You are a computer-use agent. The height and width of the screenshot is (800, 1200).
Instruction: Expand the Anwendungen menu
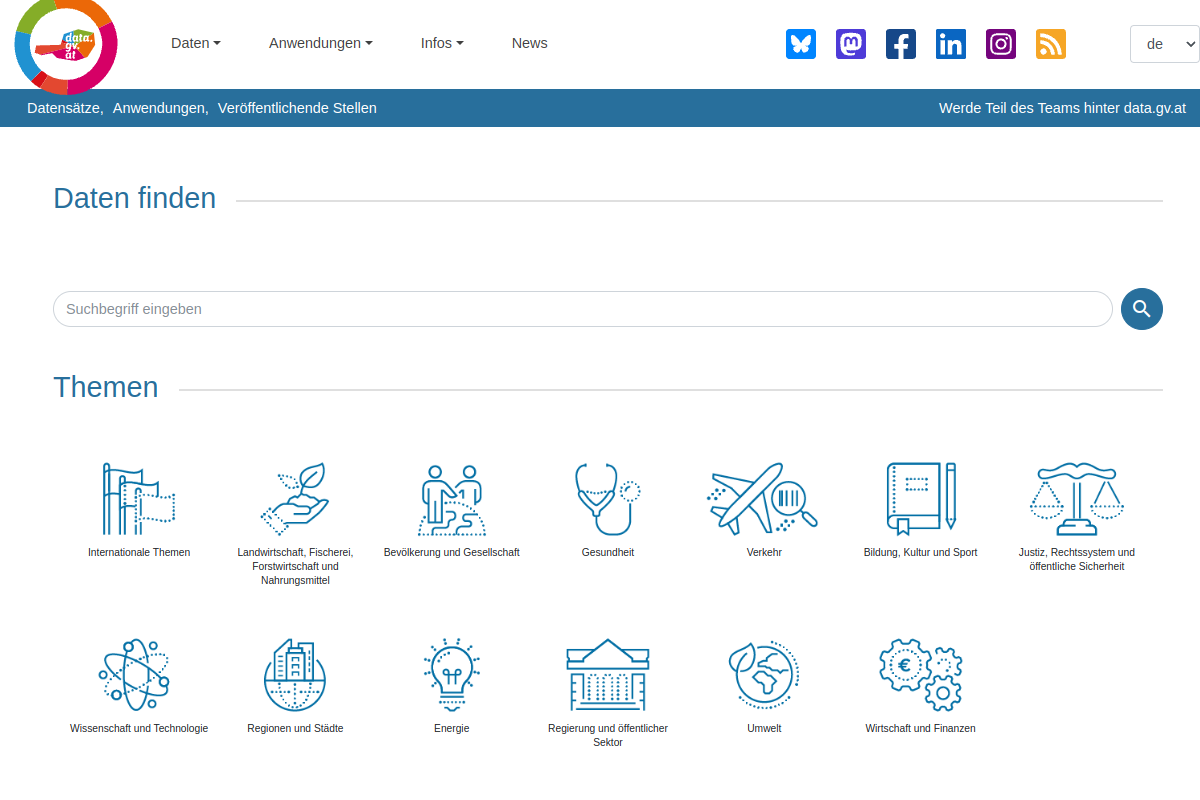click(321, 43)
